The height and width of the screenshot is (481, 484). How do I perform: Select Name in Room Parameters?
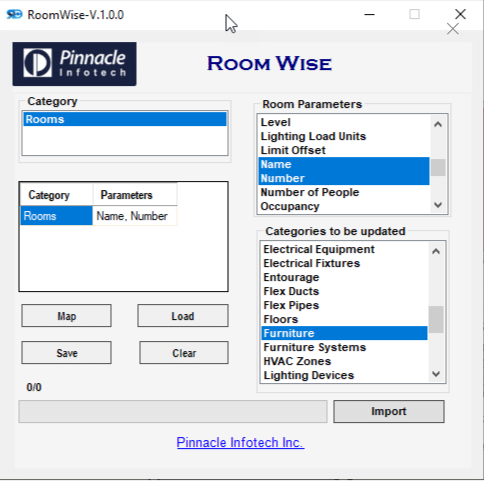[x=344, y=164]
